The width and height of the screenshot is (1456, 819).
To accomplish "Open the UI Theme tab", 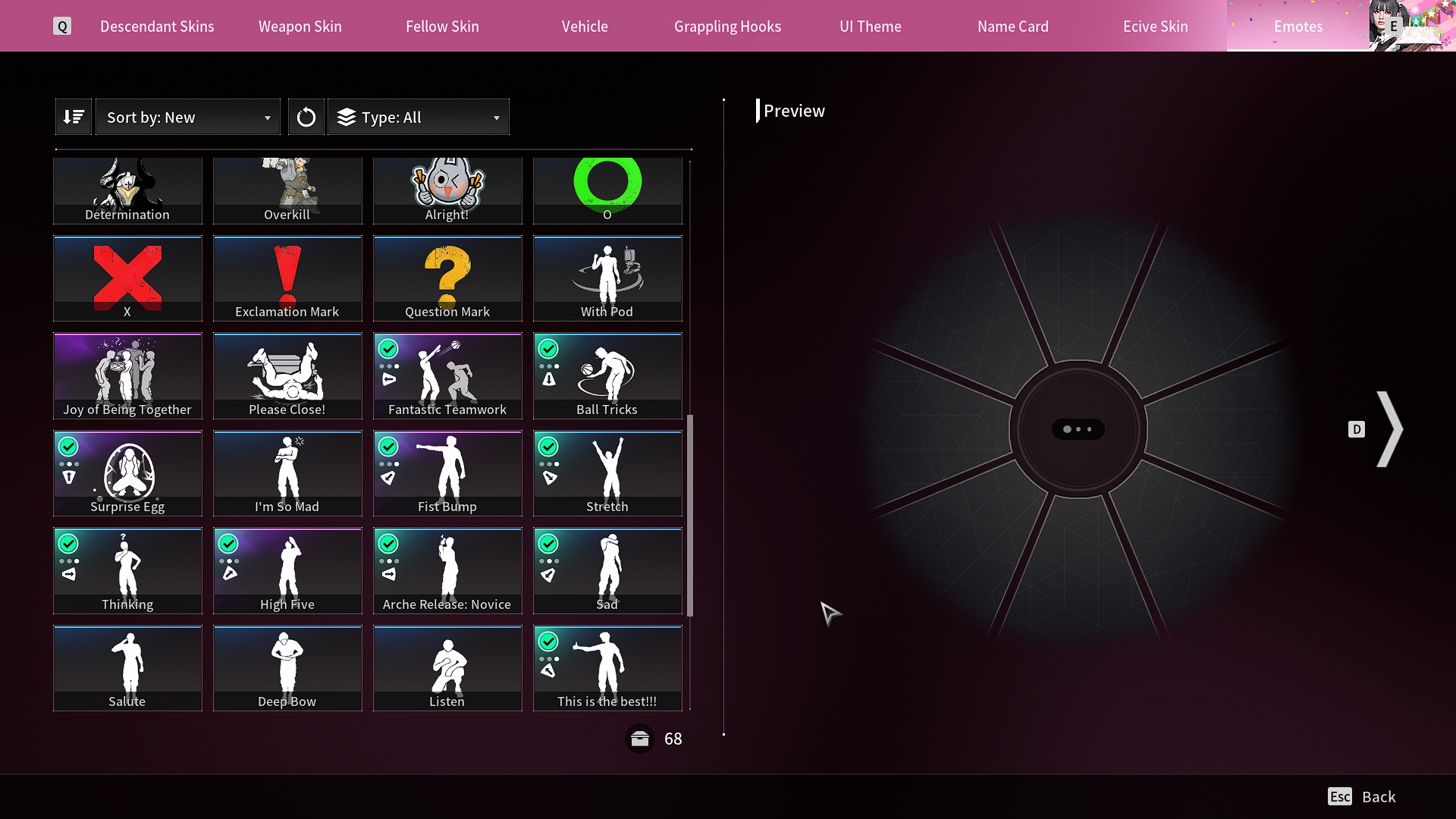I will [871, 27].
